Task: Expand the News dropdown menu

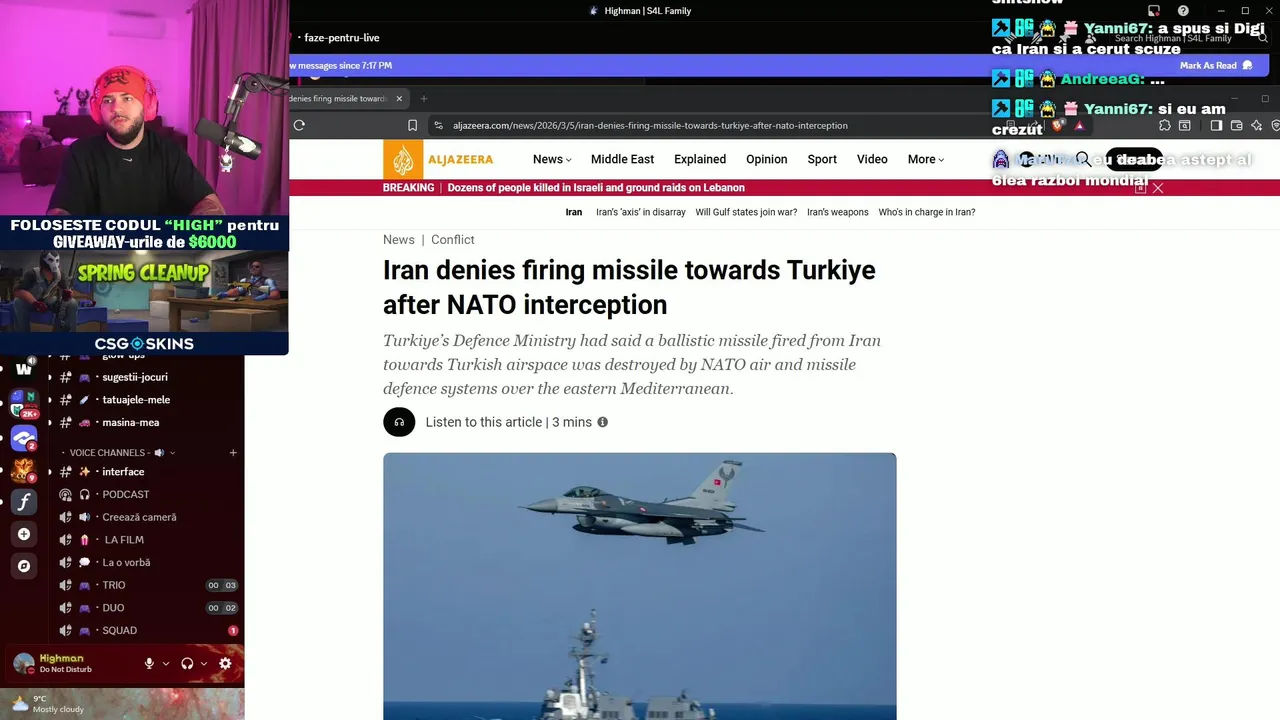Action: point(552,159)
